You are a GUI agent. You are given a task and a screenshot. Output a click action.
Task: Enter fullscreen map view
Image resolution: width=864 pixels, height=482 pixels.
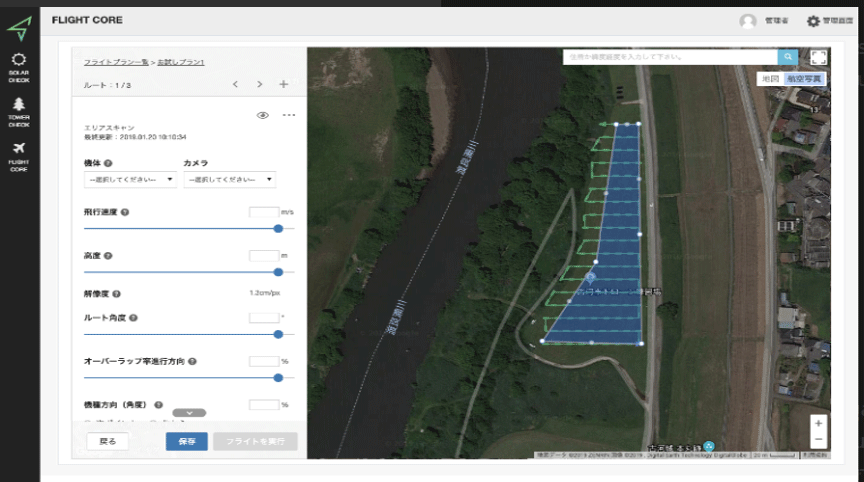[818, 58]
